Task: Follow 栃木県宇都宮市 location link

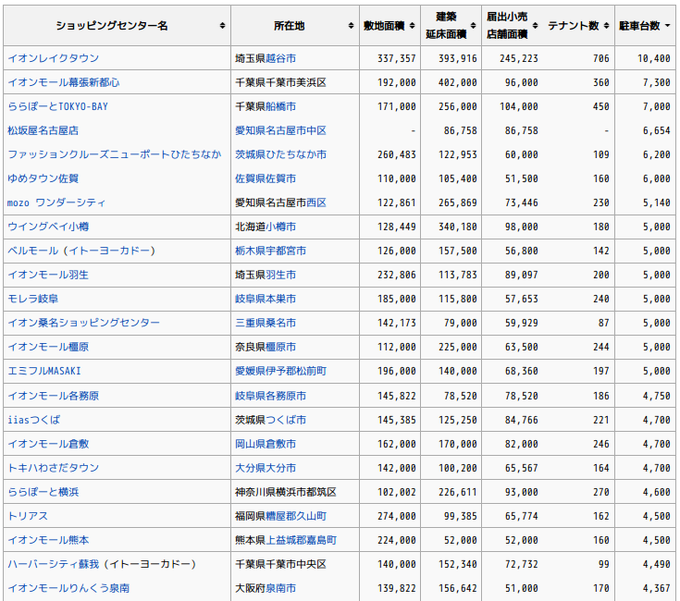Action: (271, 251)
